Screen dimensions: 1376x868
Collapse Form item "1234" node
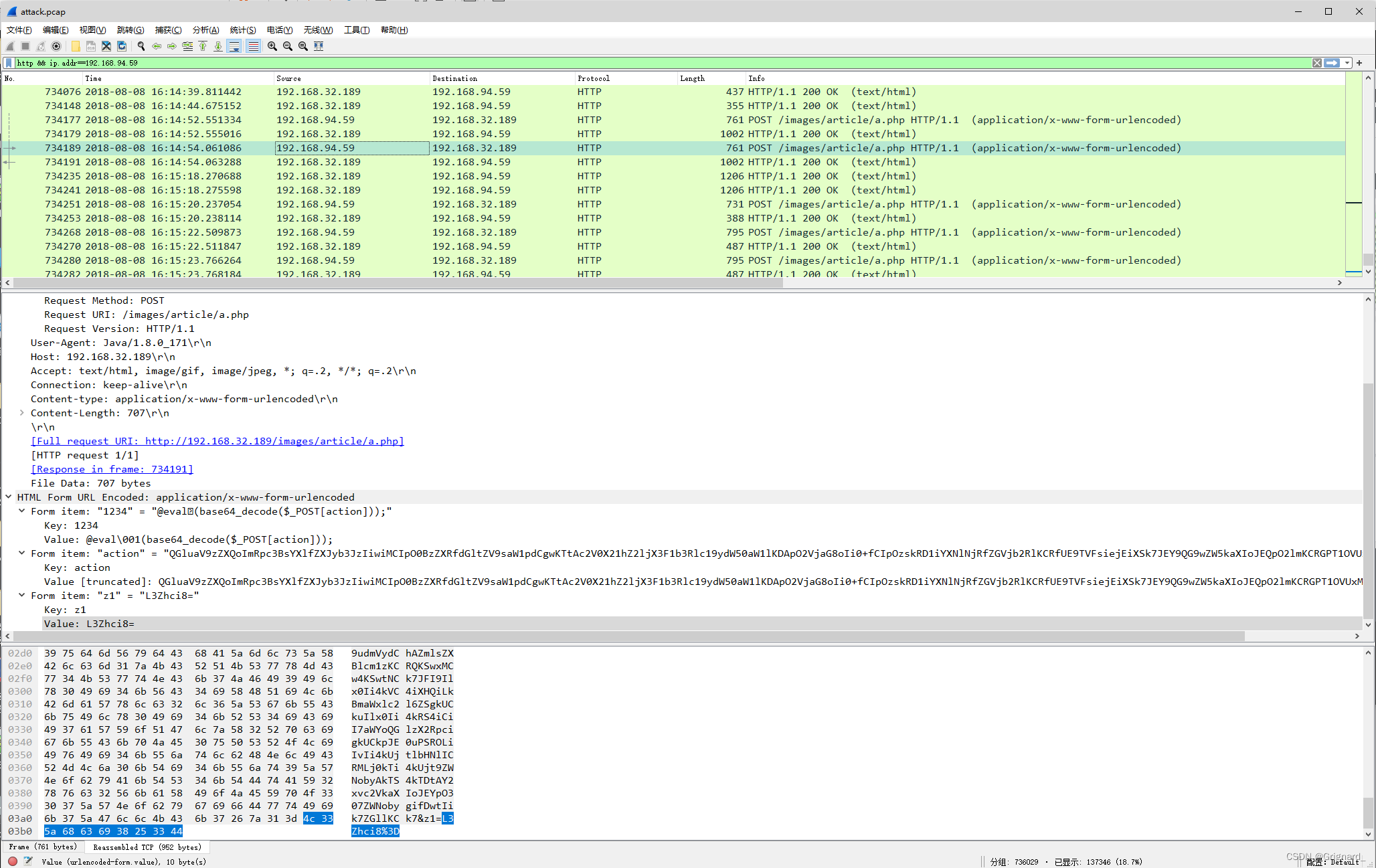click(22, 511)
